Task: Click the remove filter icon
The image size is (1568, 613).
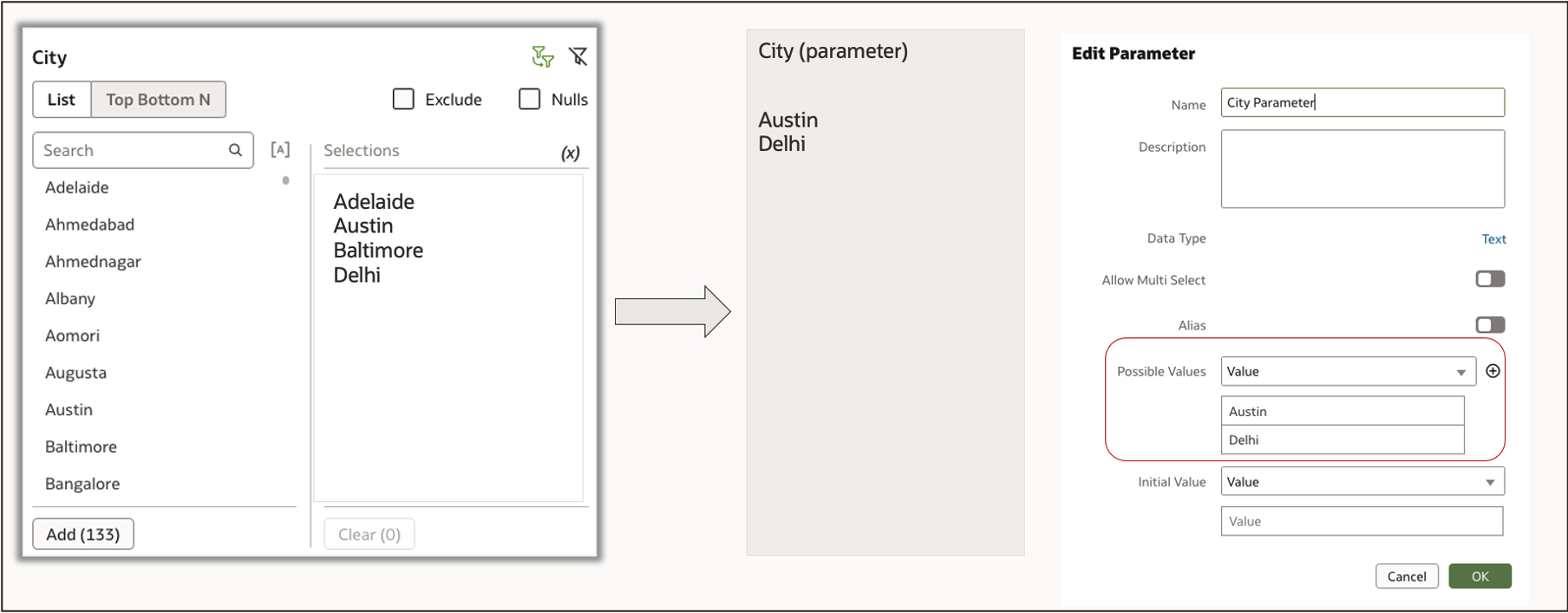Action: click(x=578, y=57)
